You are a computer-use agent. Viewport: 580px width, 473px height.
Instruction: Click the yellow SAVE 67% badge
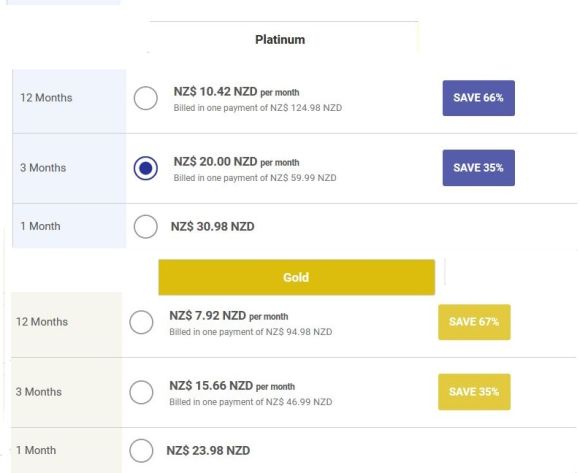474,322
